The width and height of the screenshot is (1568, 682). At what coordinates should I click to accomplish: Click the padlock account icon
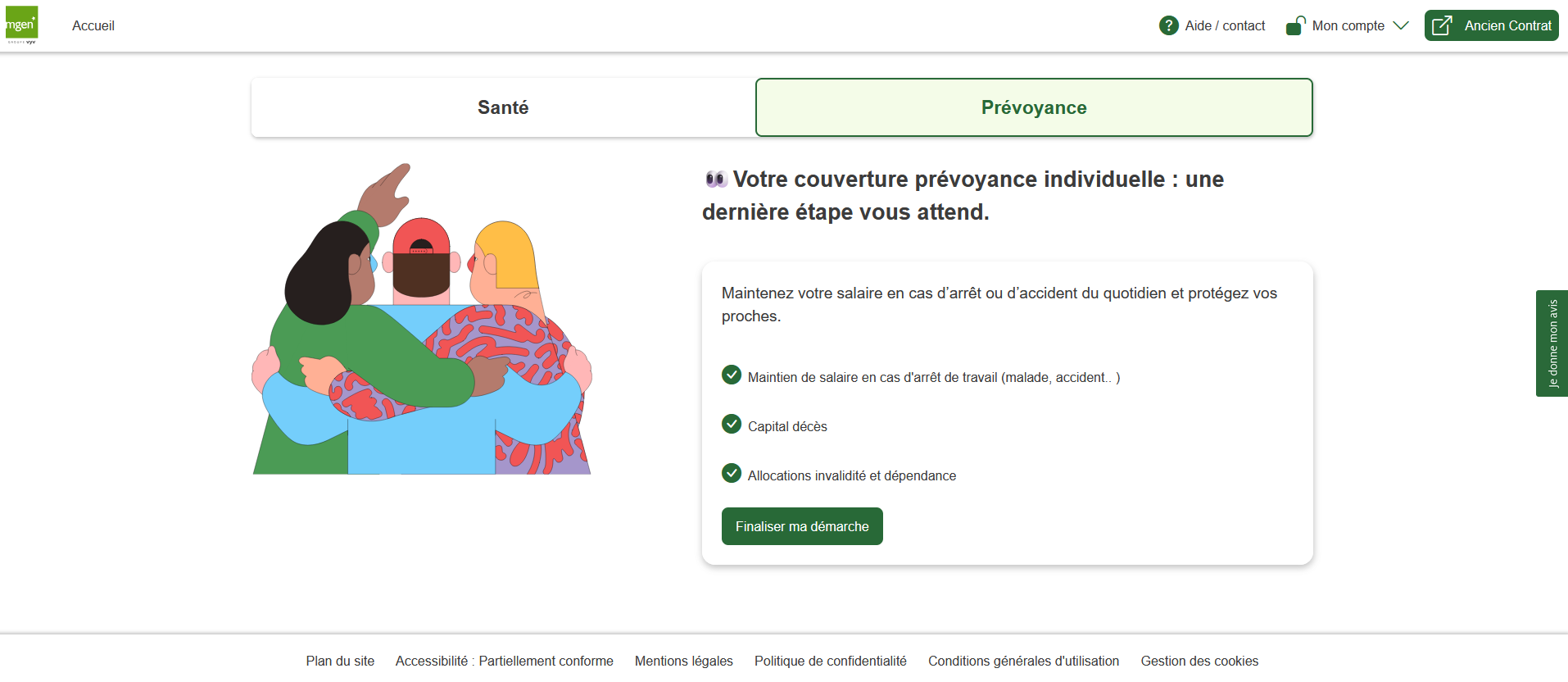coord(1295,25)
